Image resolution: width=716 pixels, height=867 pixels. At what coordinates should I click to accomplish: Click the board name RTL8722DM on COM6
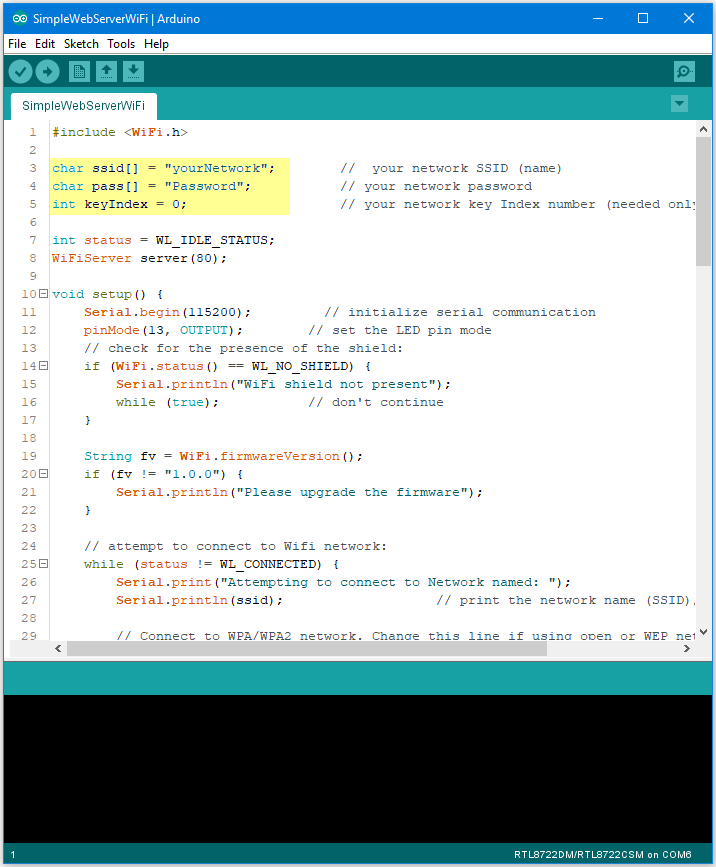click(603, 854)
